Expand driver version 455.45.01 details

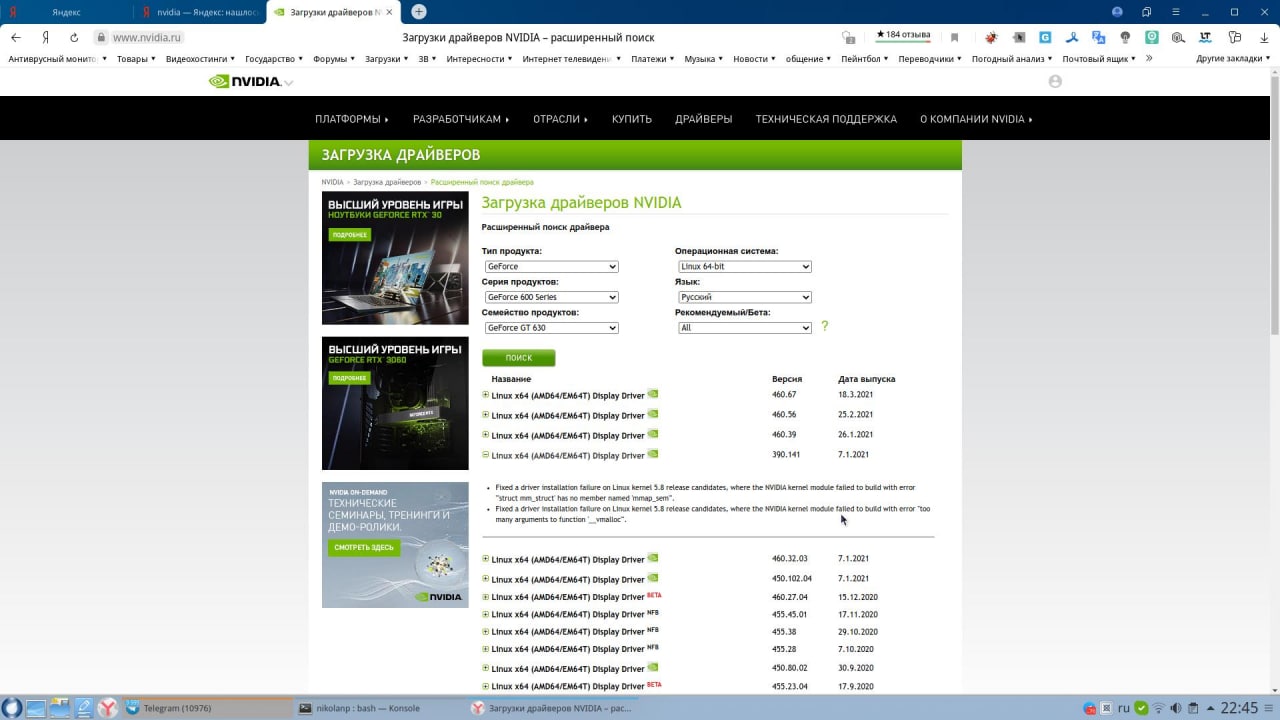pos(486,614)
